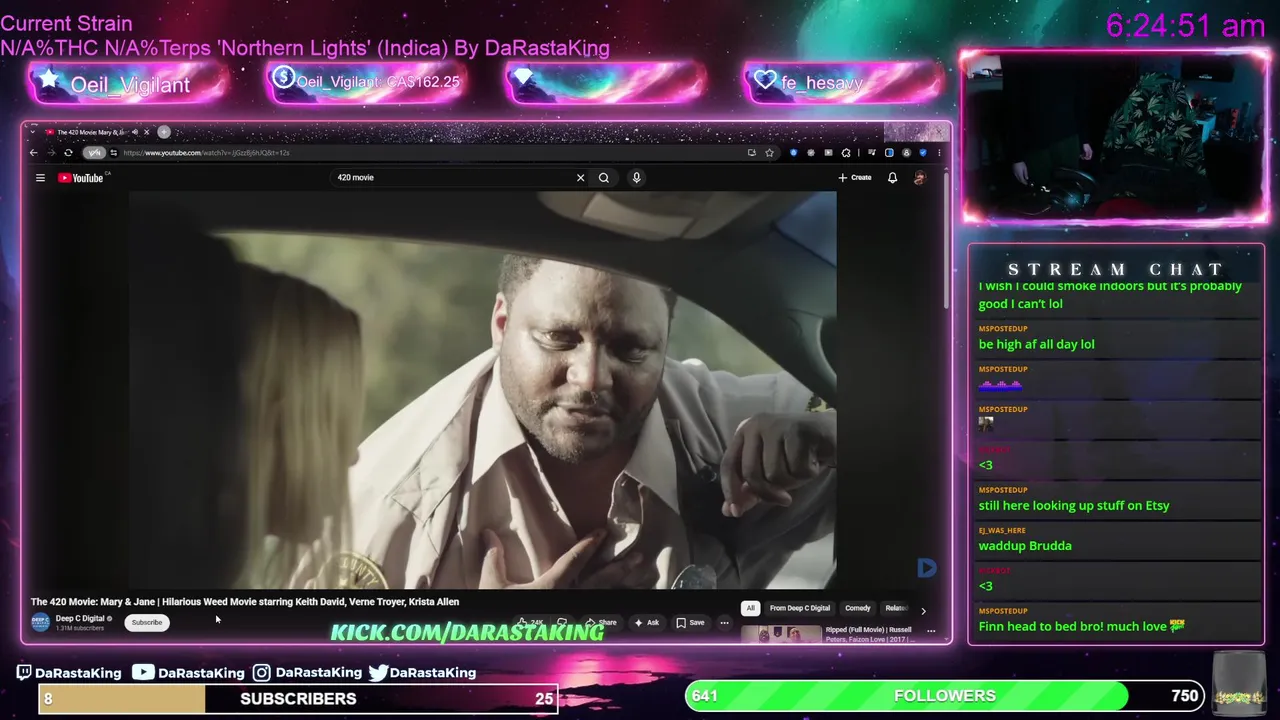Image resolution: width=1280 pixels, height=720 pixels.
Task: Show more filter chips with right chevron
Action: (923, 609)
